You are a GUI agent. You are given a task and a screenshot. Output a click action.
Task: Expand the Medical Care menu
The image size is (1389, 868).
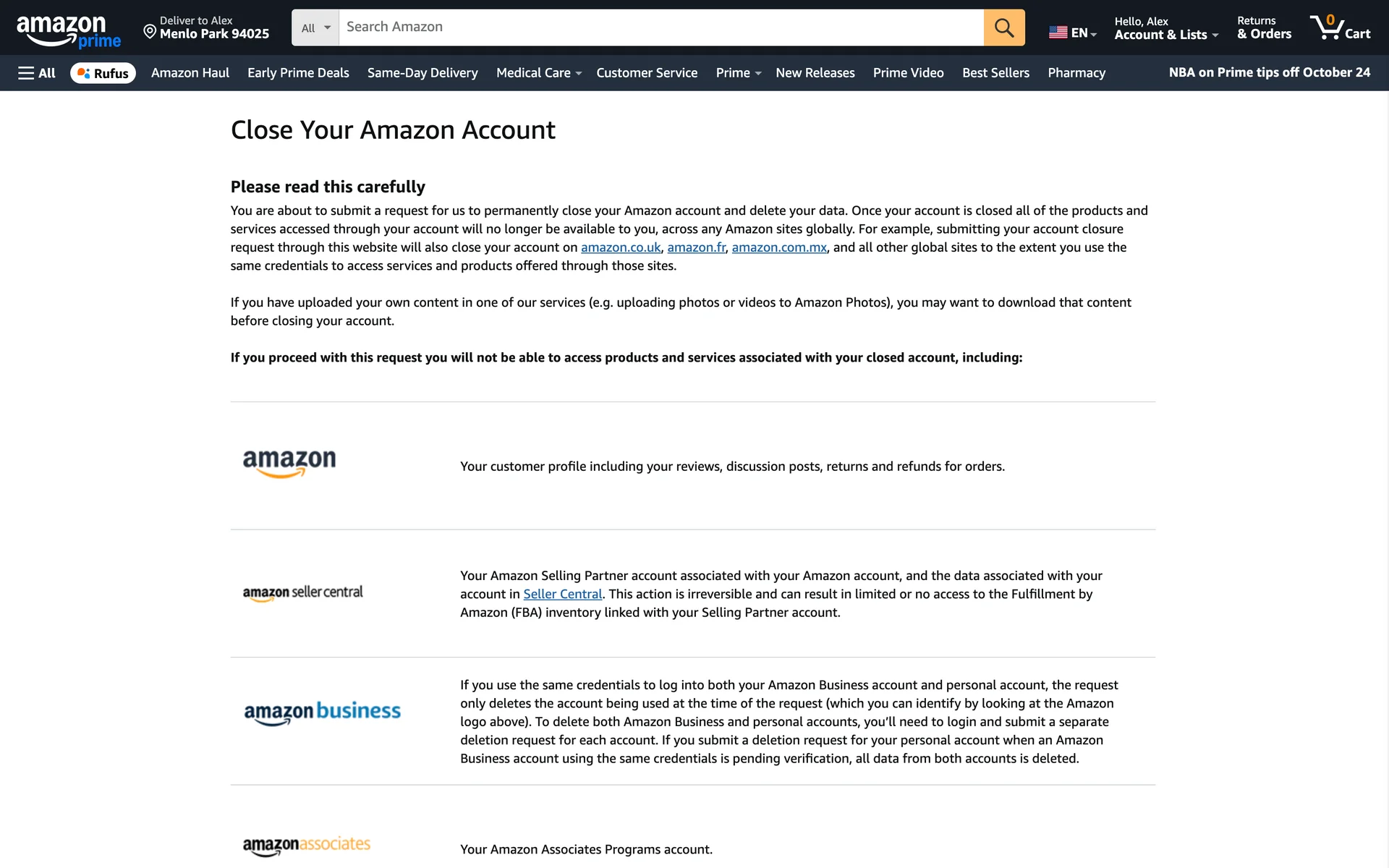(x=538, y=73)
